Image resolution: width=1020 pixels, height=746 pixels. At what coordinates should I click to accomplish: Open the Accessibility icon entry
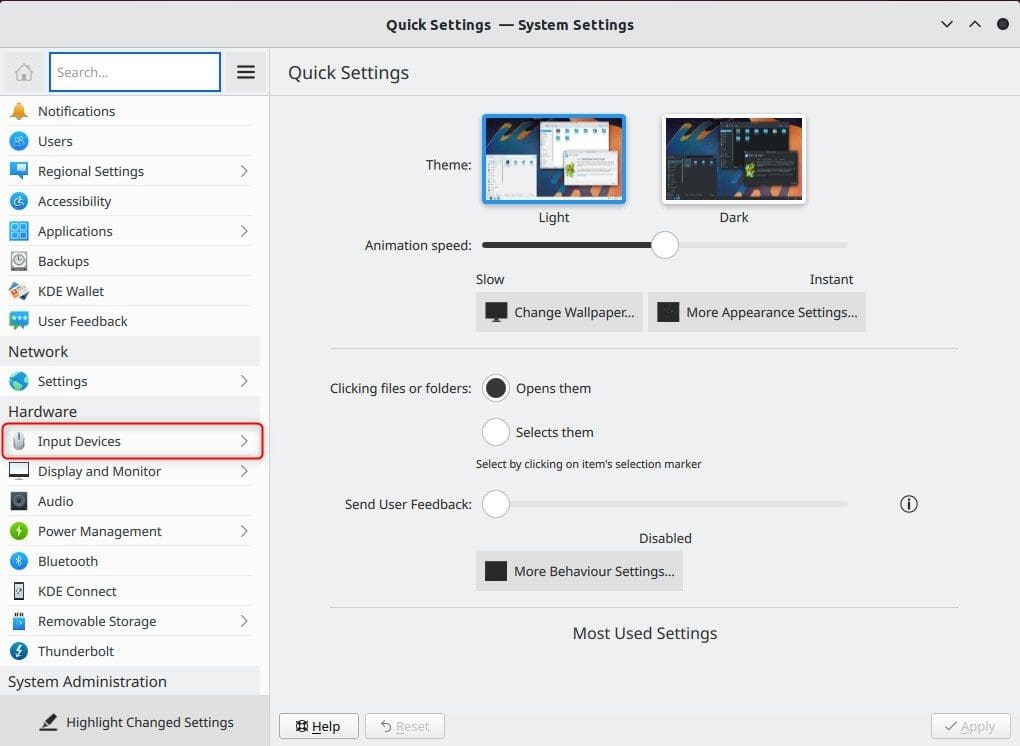[19, 201]
